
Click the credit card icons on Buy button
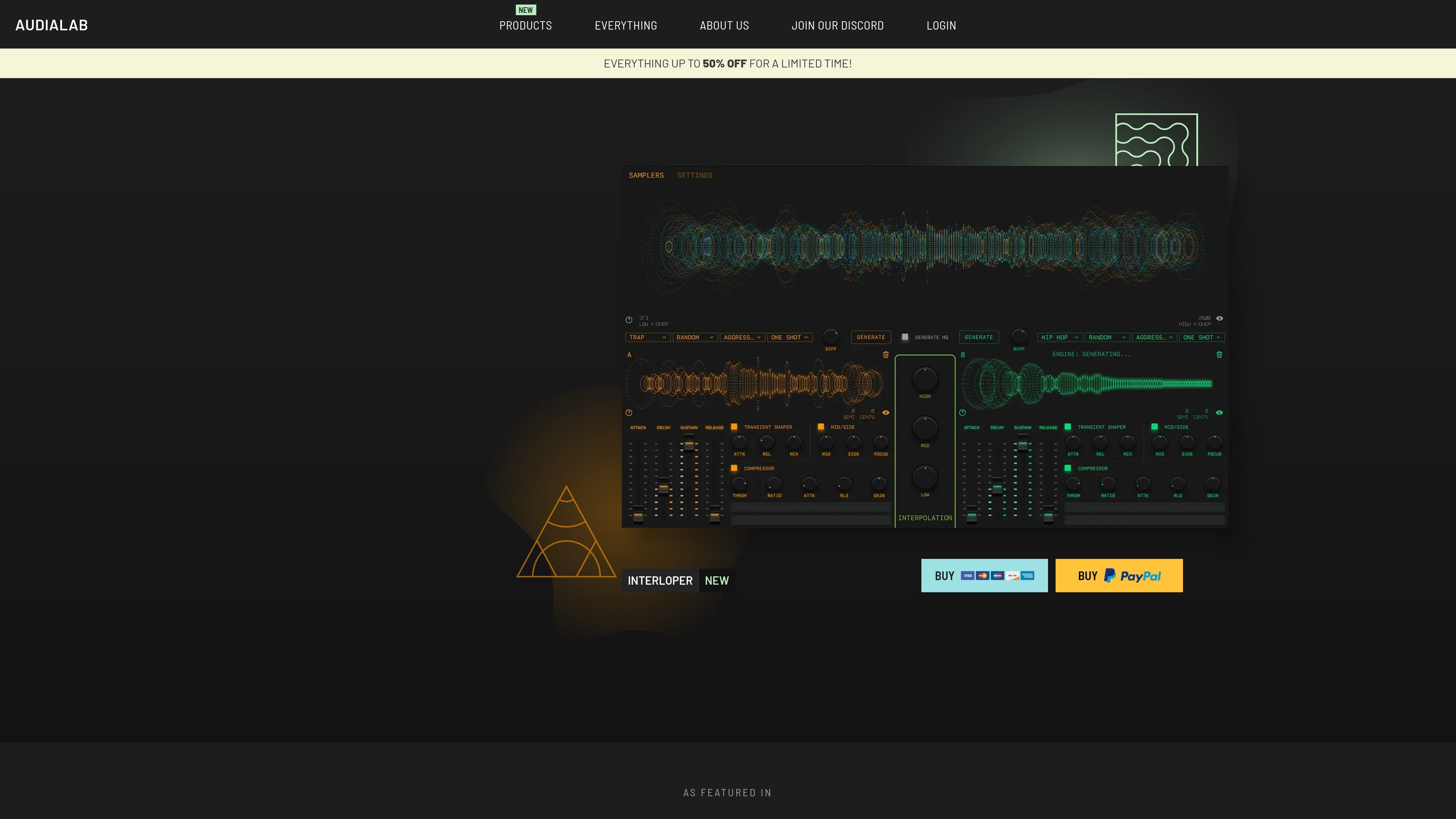(998, 576)
